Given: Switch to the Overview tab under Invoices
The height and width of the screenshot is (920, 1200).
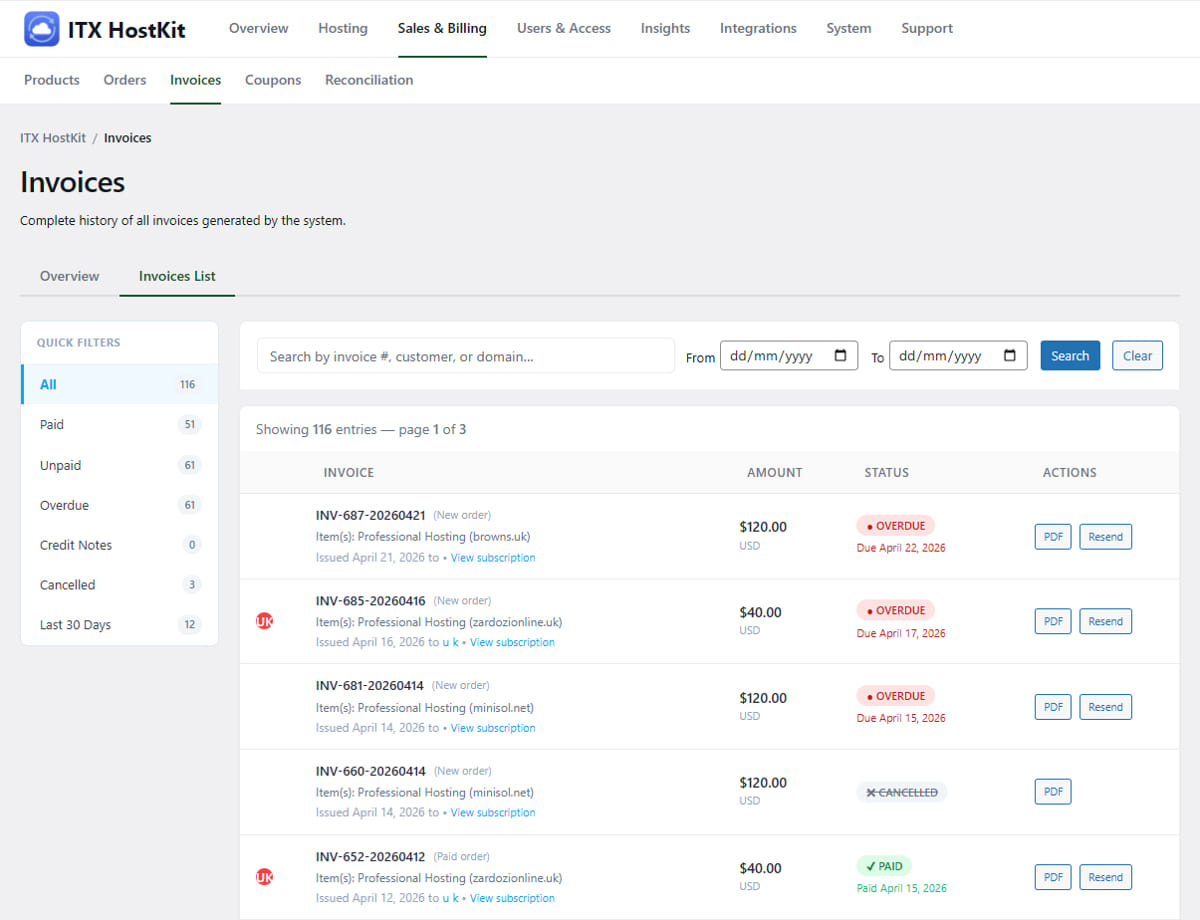Looking at the screenshot, I should click(x=69, y=276).
